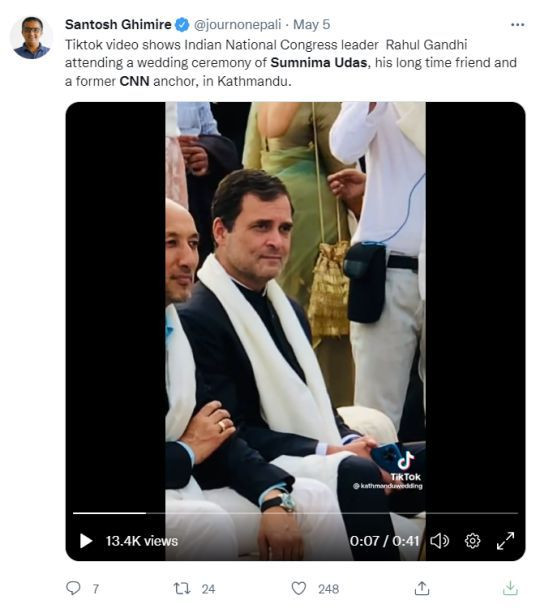The height and width of the screenshot is (608, 540).
Task: Seek on the video progress bar
Action: click(x=295, y=513)
